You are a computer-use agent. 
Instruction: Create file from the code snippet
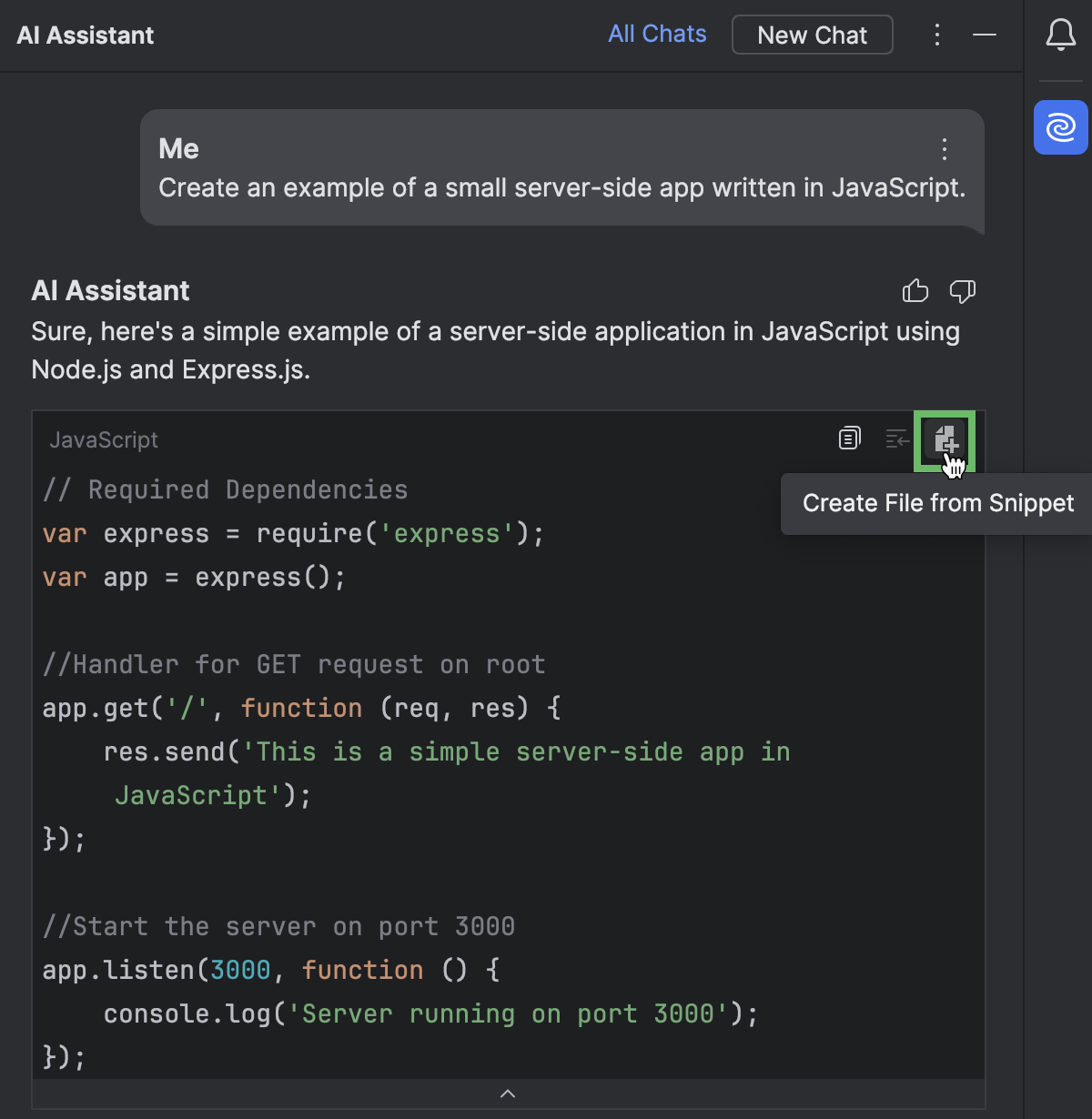click(x=945, y=440)
